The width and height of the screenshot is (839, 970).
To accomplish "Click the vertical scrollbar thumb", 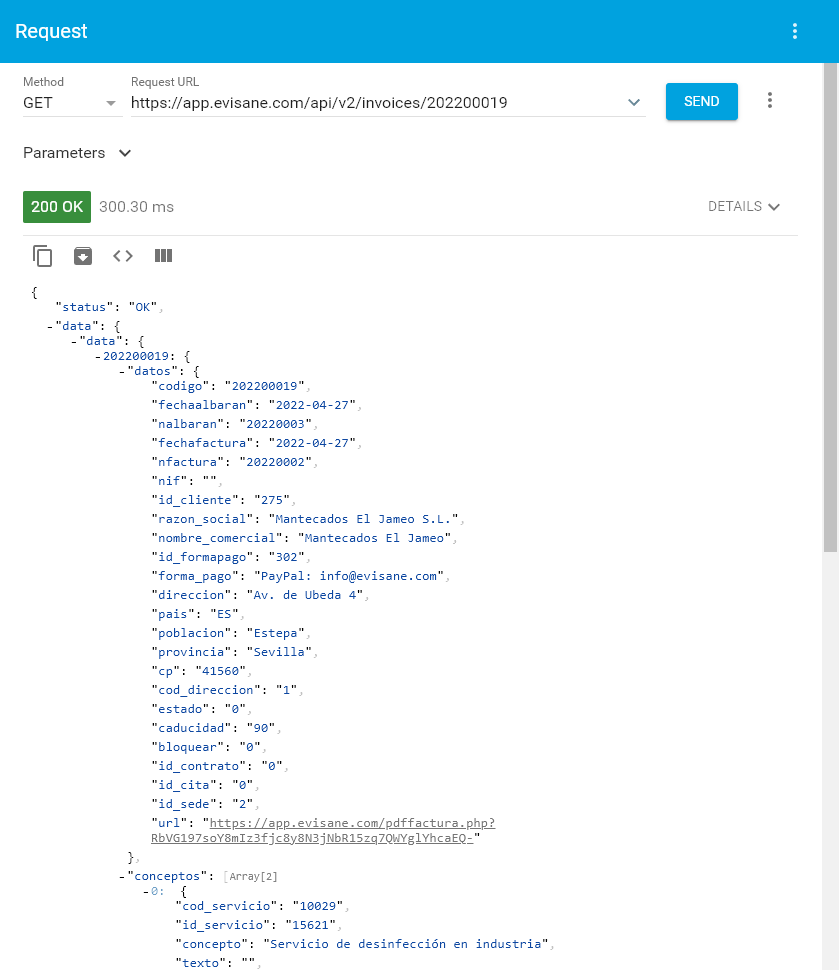I will pyautogui.click(x=830, y=300).
